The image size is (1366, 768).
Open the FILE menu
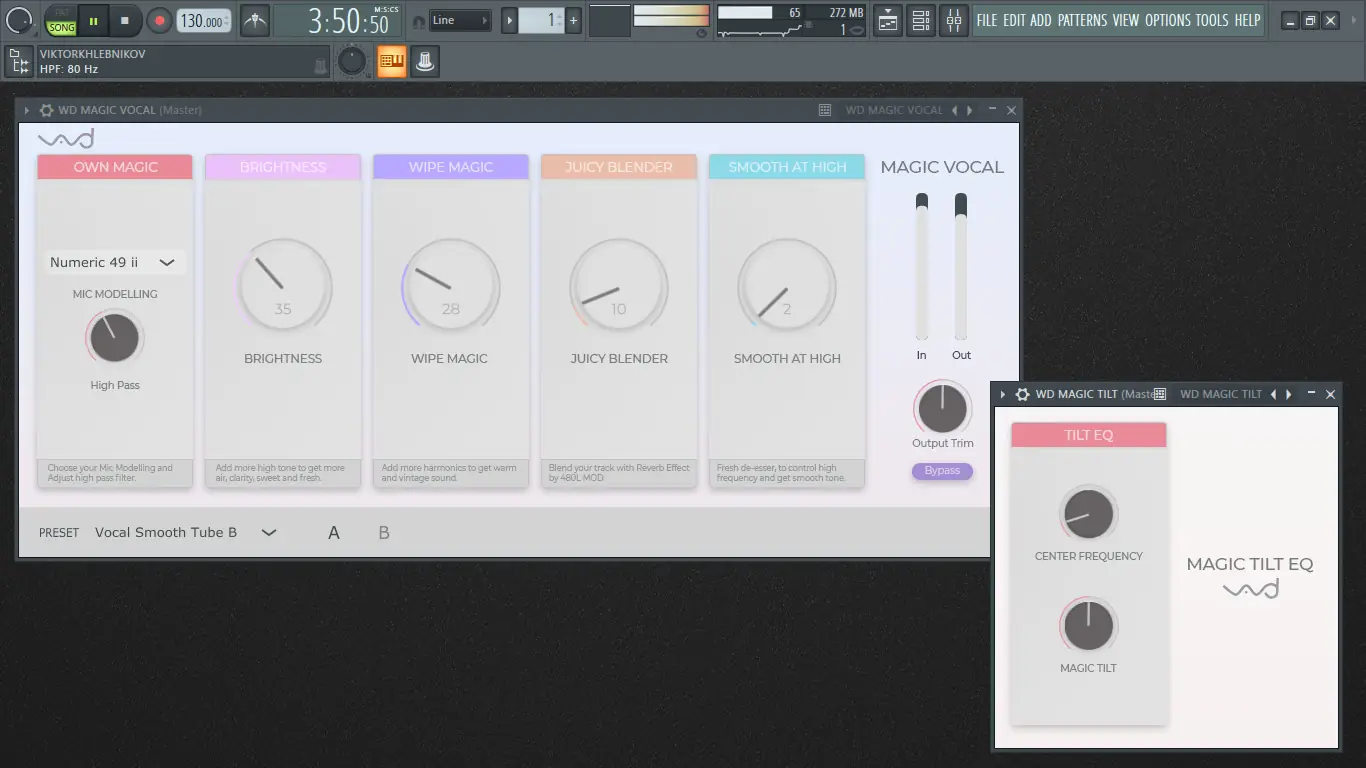click(x=987, y=20)
